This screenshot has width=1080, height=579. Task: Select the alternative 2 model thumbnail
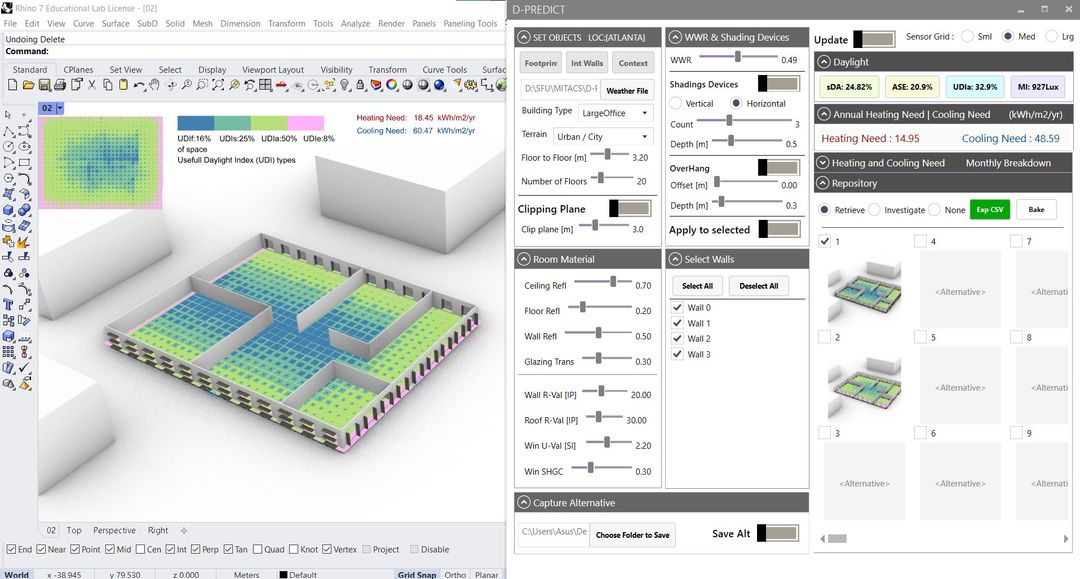[x=864, y=388]
